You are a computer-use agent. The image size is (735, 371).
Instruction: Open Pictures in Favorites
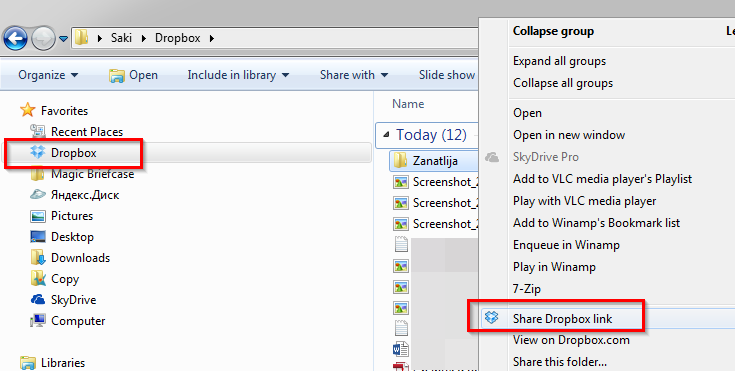(x=72, y=216)
